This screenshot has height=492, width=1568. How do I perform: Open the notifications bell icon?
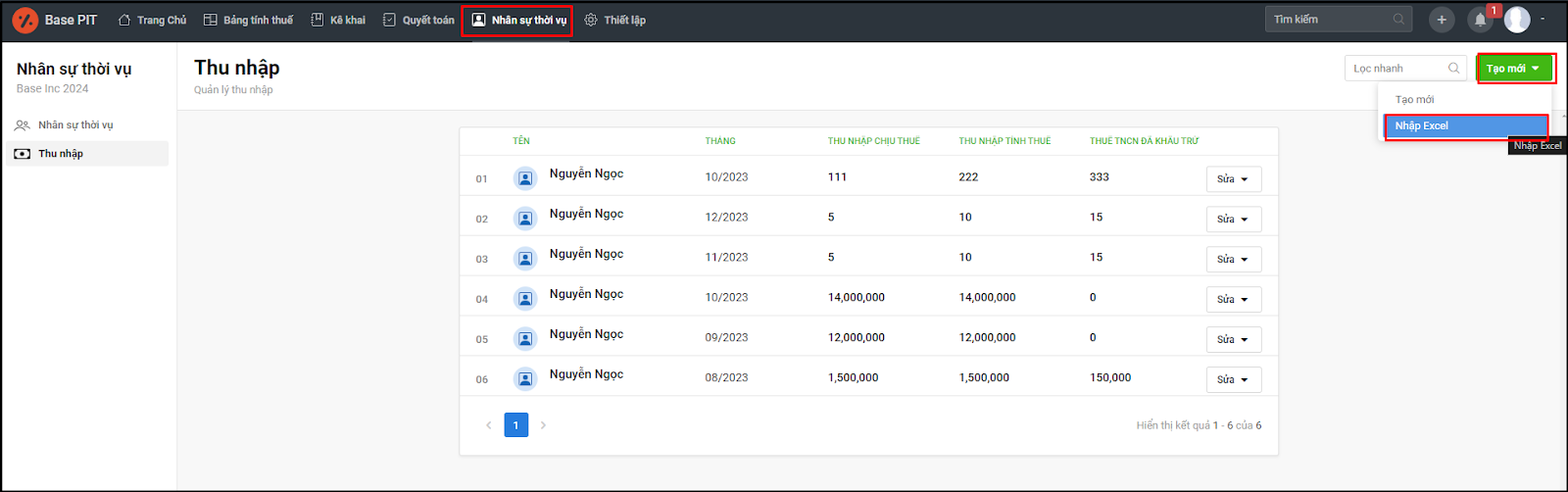pyautogui.click(x=1480, y=20)
